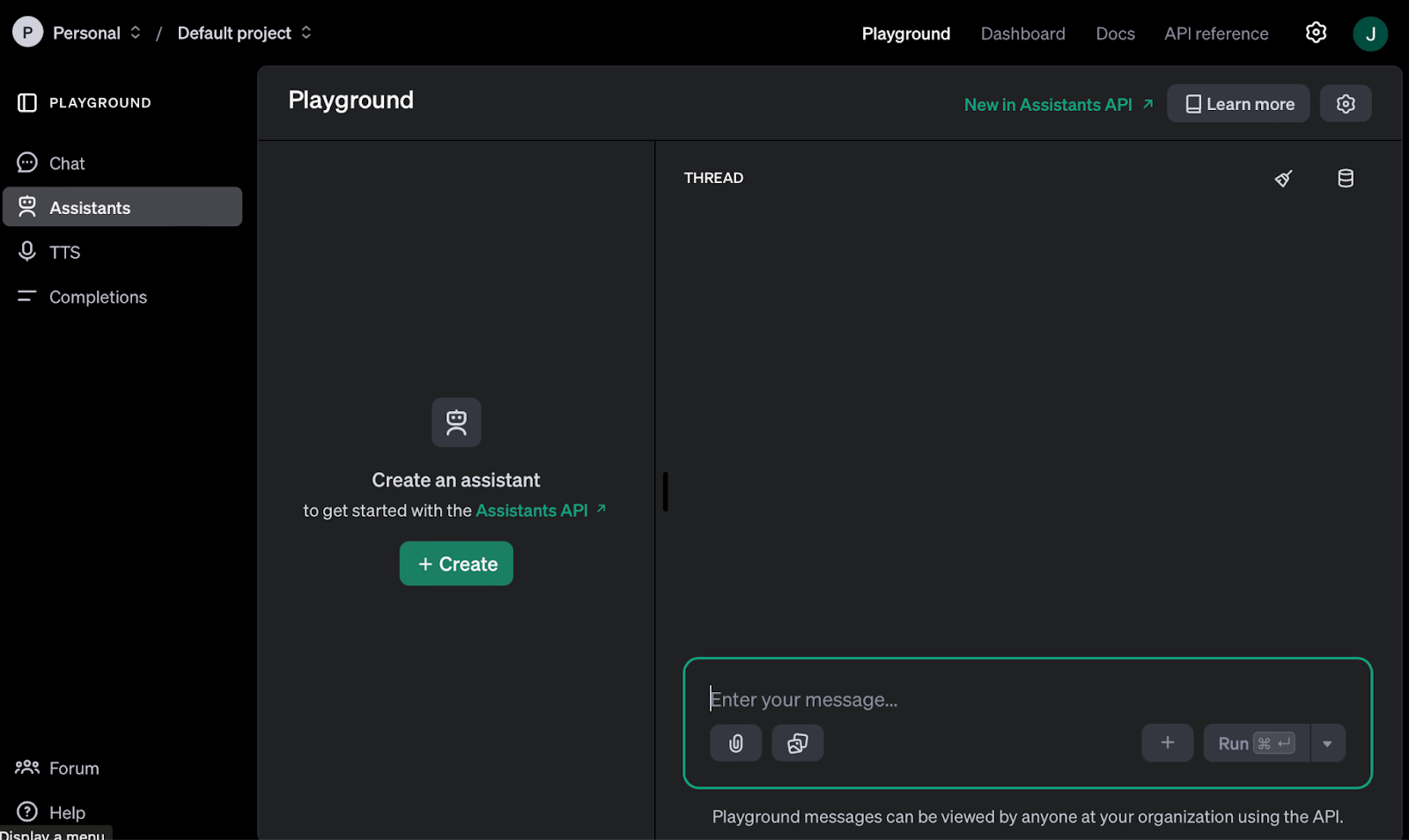Click the robot assistant icon above Create
The image size is (1409, 840).
tap(456, 423)
